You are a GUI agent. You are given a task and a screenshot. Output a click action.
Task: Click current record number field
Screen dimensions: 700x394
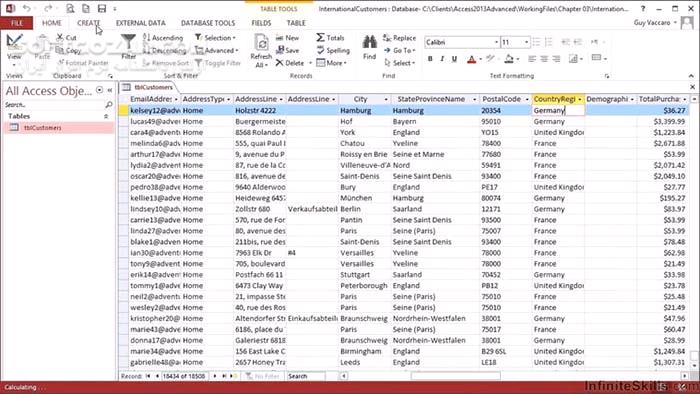pyautogui.click(x=184, y=376)
